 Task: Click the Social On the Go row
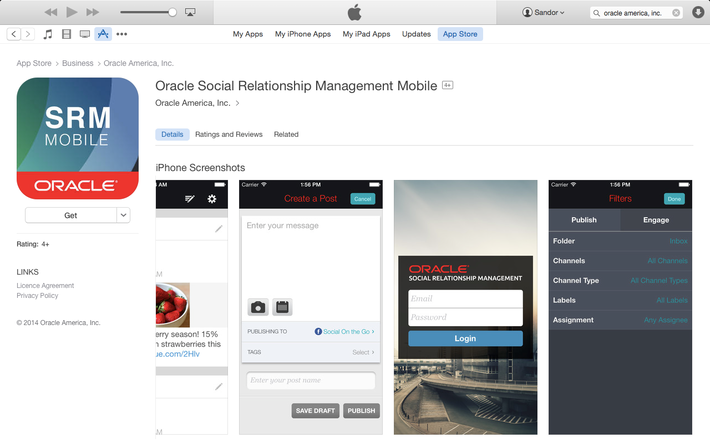point(311,332)
